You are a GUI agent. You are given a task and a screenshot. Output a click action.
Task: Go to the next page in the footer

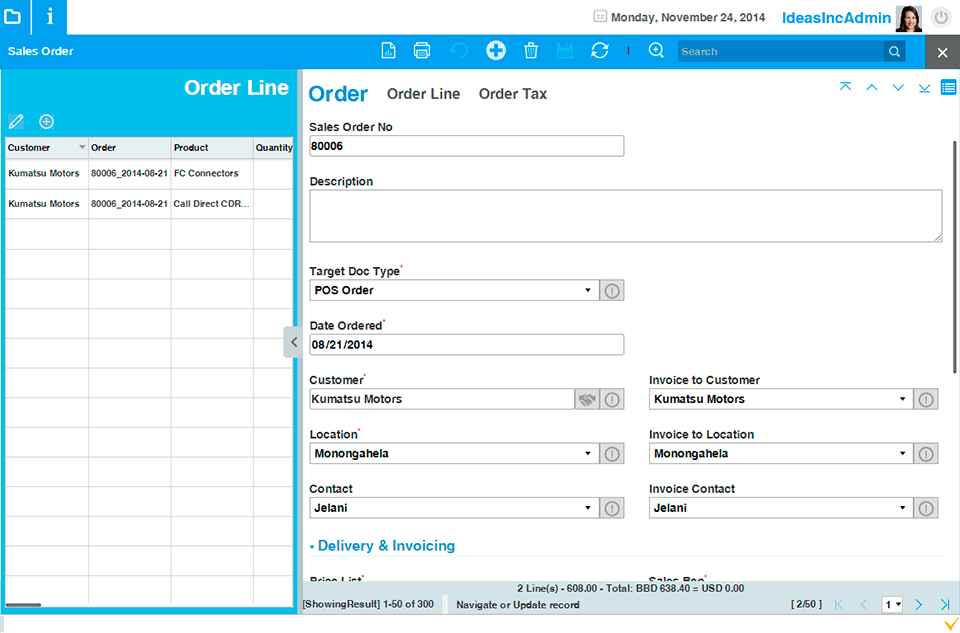(x=918, y=605)
